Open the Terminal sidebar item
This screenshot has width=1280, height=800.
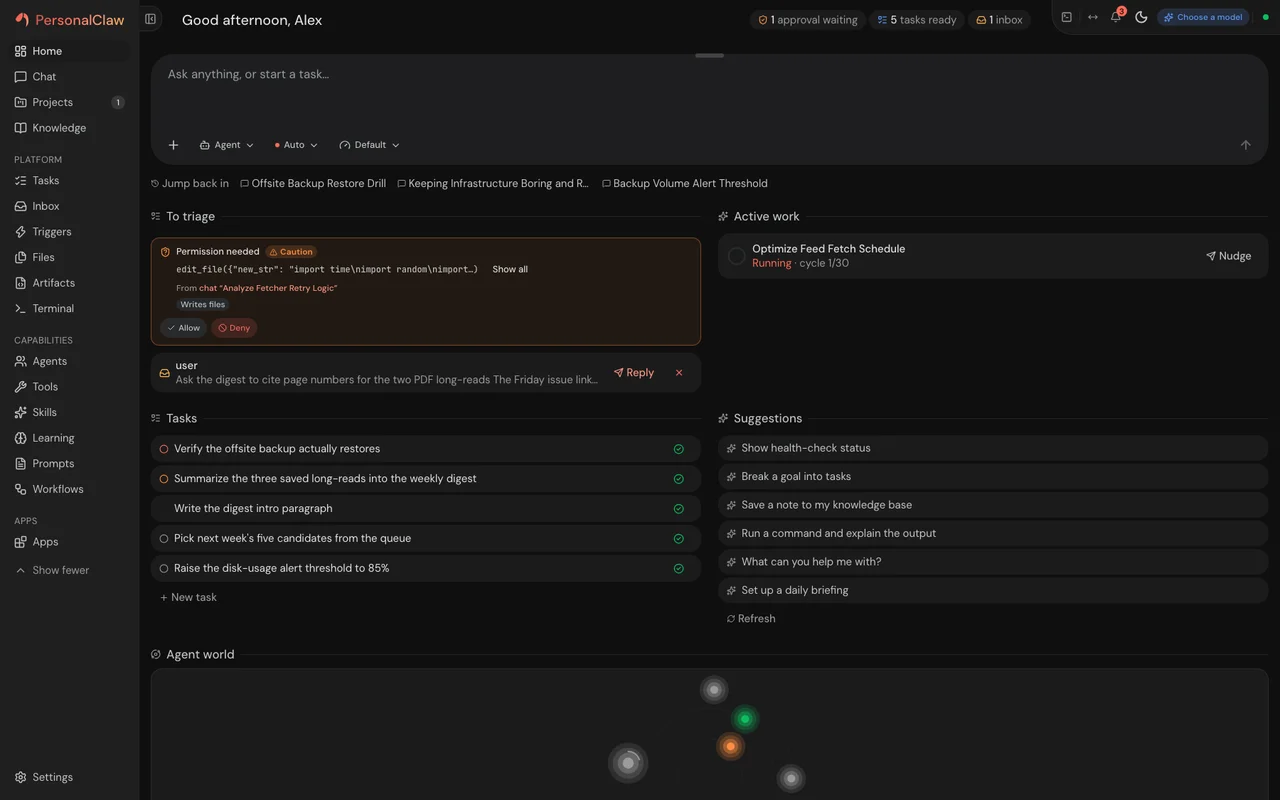tap(69, 309)
